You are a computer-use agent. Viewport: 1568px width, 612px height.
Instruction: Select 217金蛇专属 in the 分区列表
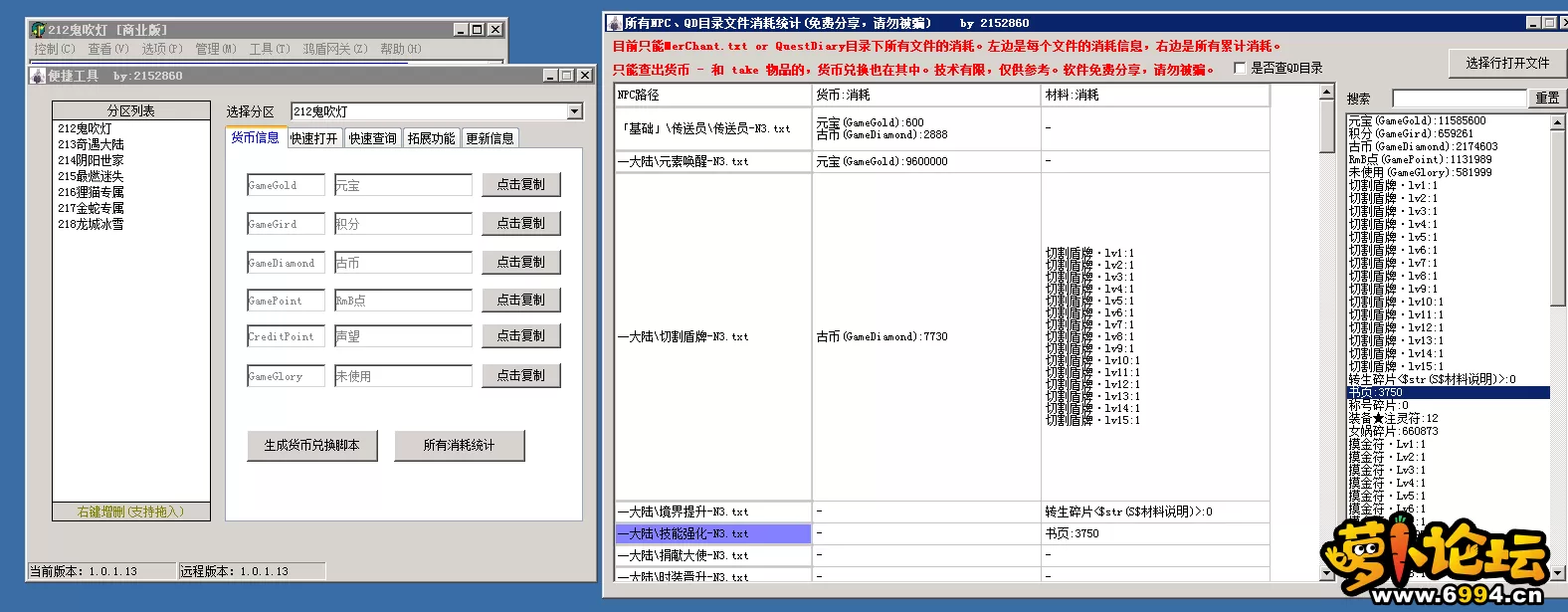[91, 208]
